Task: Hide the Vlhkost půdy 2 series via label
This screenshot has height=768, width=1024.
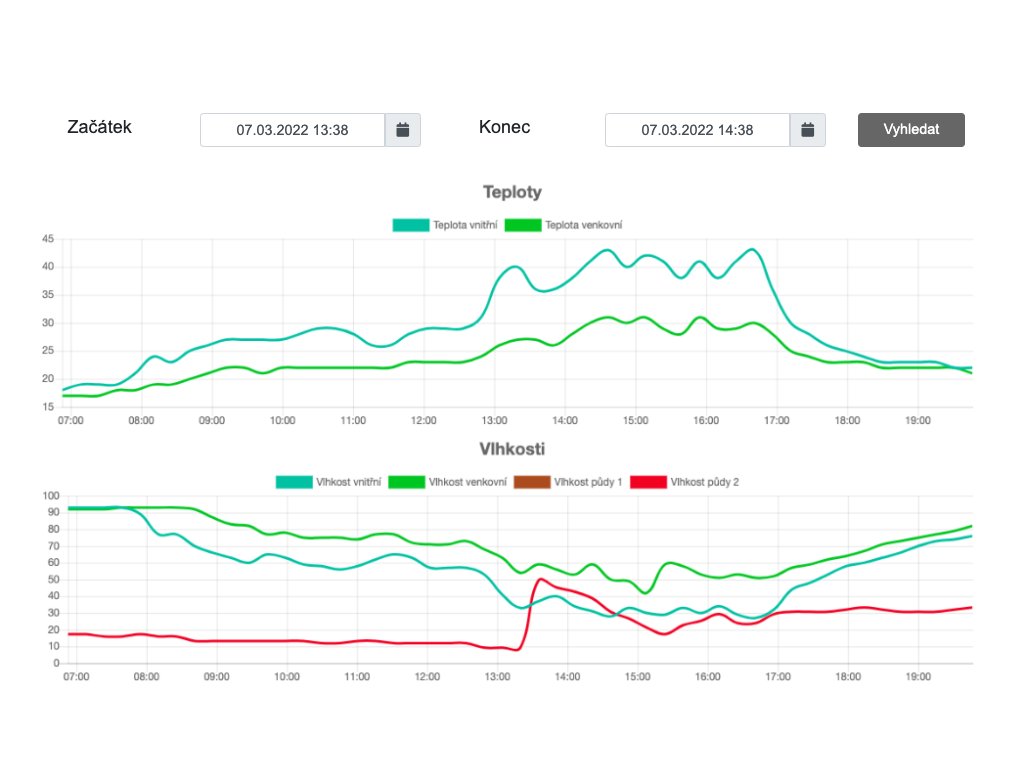Action: pos(704,482)
